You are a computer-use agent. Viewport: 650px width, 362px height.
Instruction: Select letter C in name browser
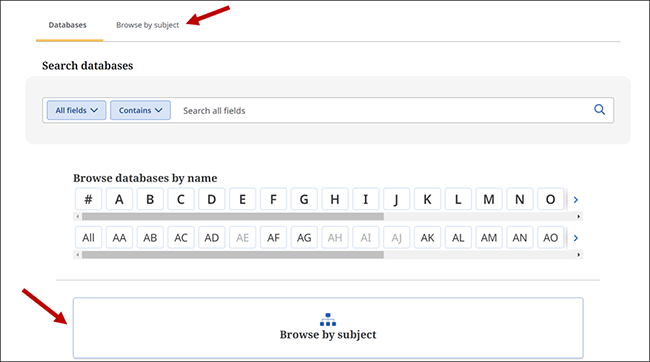pos(181,199)
